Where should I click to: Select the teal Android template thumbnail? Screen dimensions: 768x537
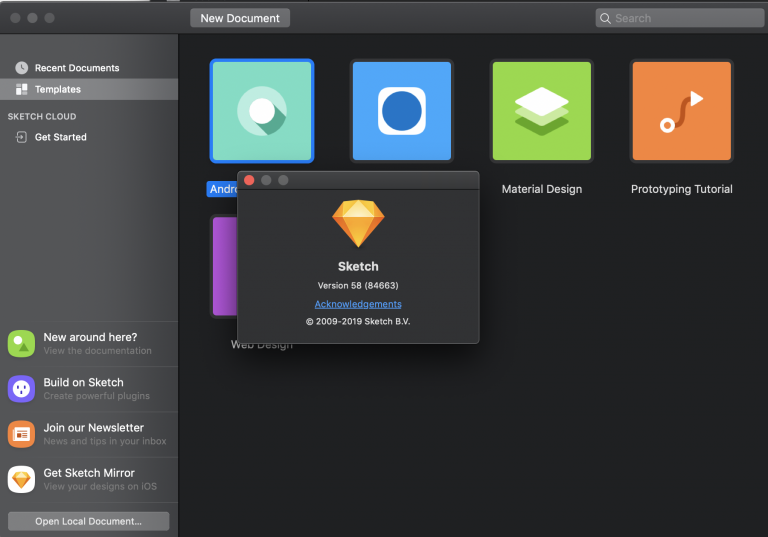tap(262, 111)
